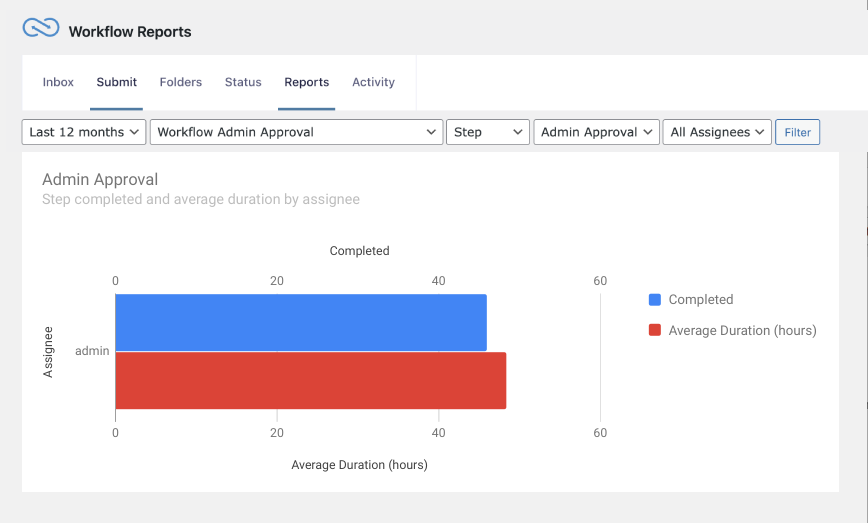
Task: Click the red Average Duration bar
Action: 310,380
